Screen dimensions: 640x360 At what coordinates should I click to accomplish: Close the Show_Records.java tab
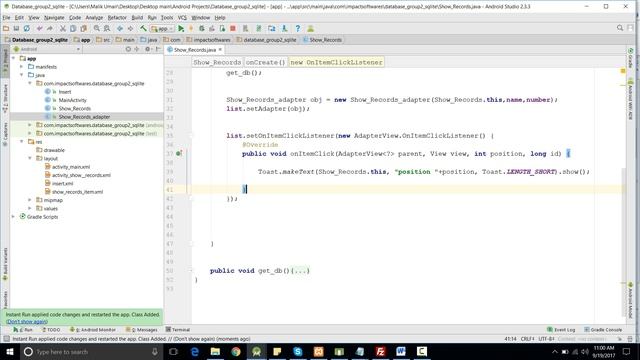coord(220,49)
